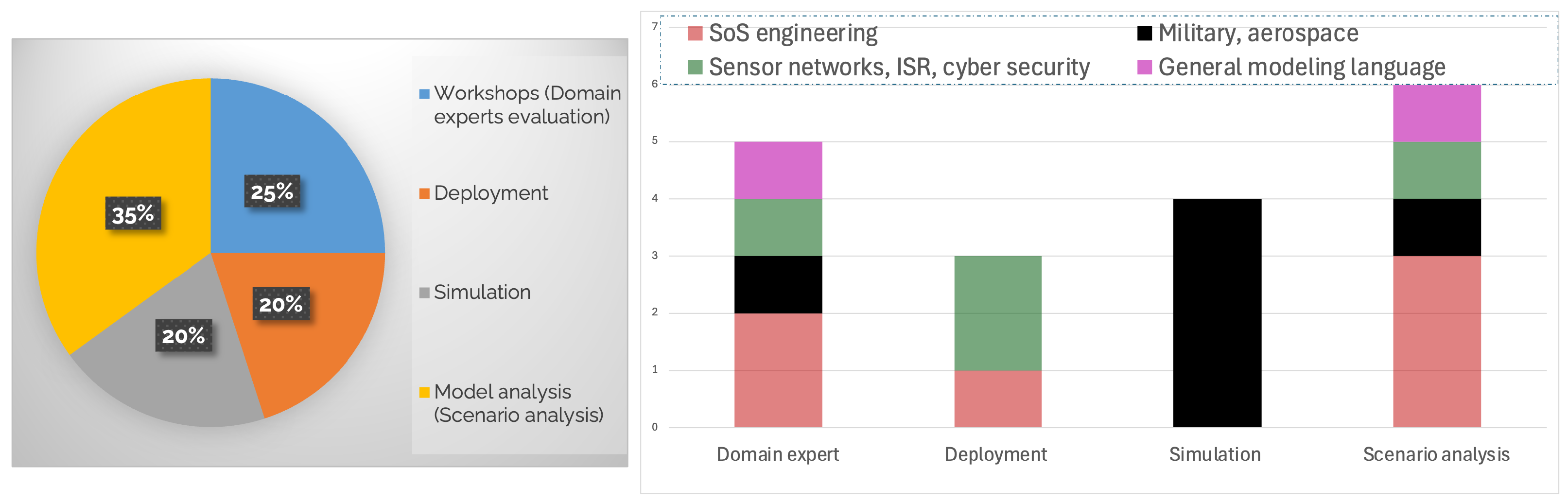Select the 'General modeling language' legend text
Image resolution: width=1568 pixels, height=504 pixels.
tap(1301, 67)
